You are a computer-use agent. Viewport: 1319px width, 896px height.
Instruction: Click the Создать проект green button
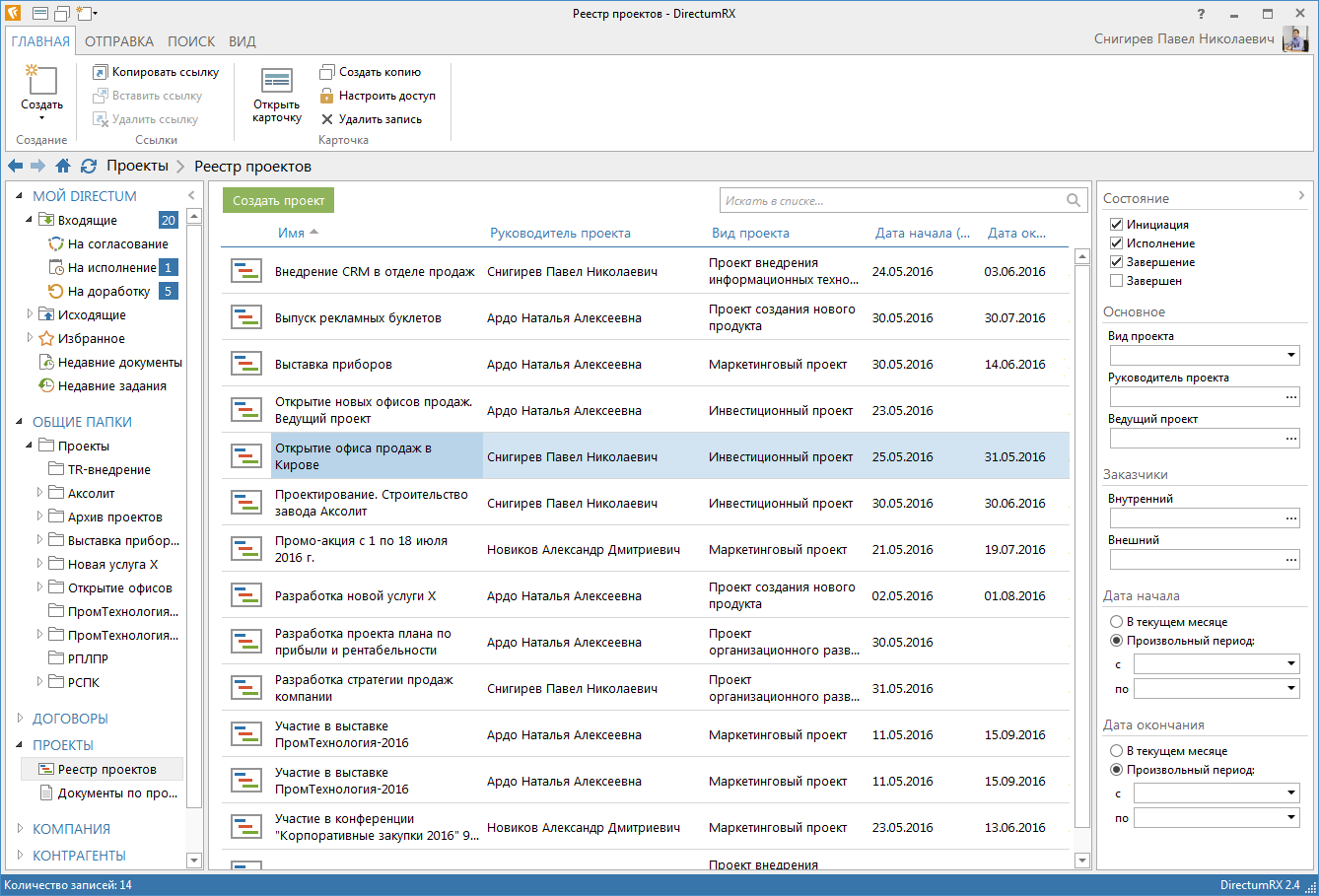(278, 200)
